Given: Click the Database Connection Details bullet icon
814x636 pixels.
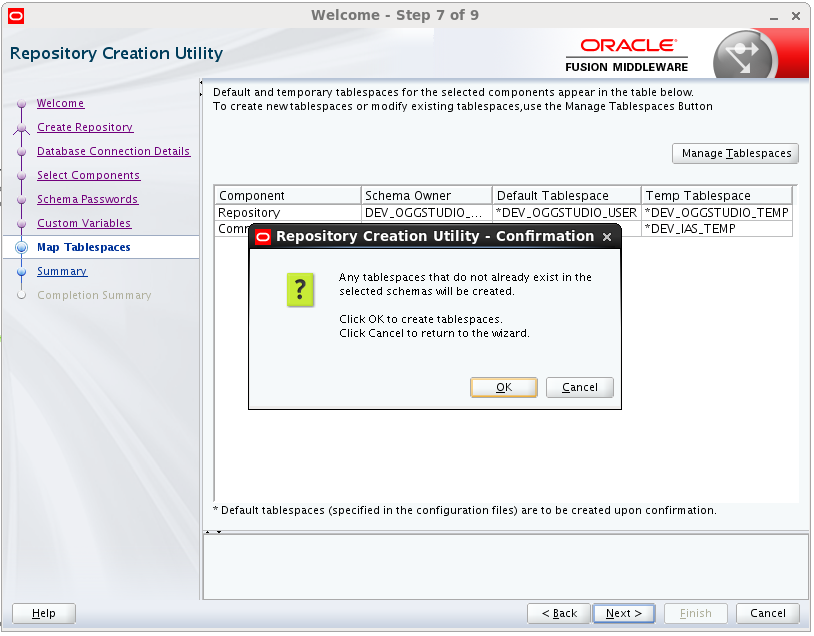Looking at the screenshot, I should tap(21, 151).
